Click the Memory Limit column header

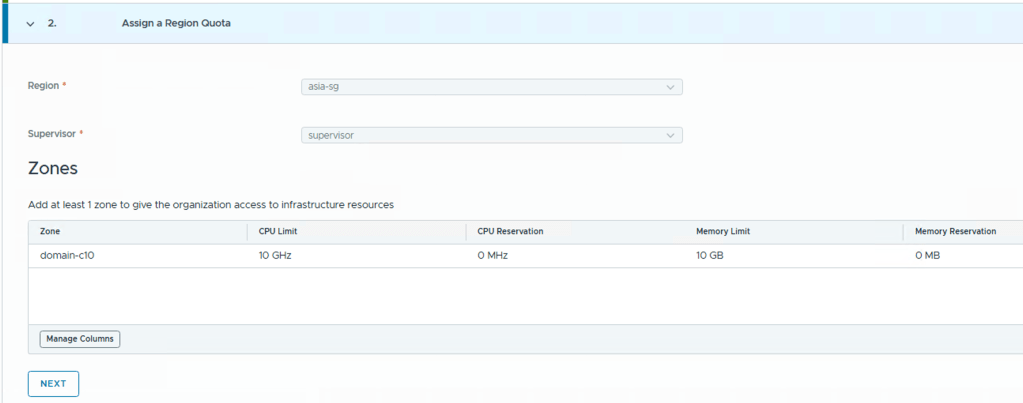[x=723, y=231]
